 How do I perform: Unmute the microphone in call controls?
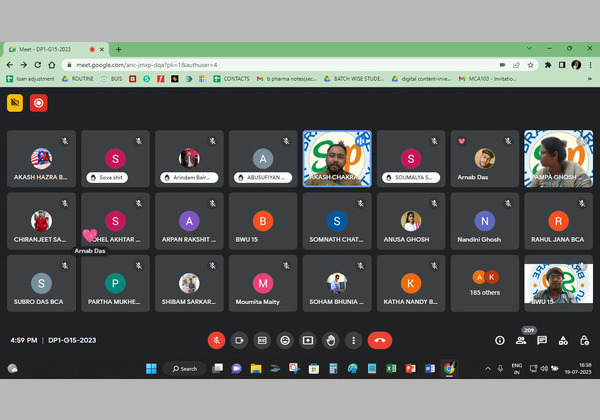[215, 340]
